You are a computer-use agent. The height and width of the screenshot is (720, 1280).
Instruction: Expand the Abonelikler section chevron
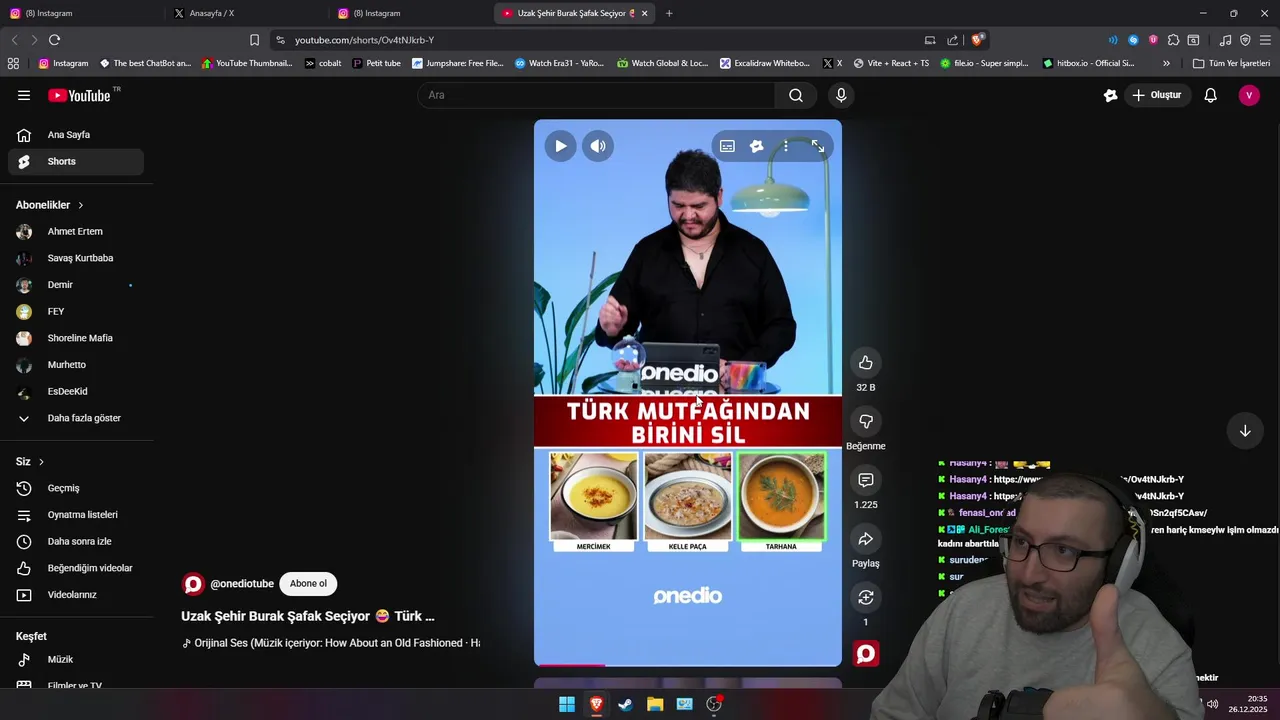tap(81, 205)
